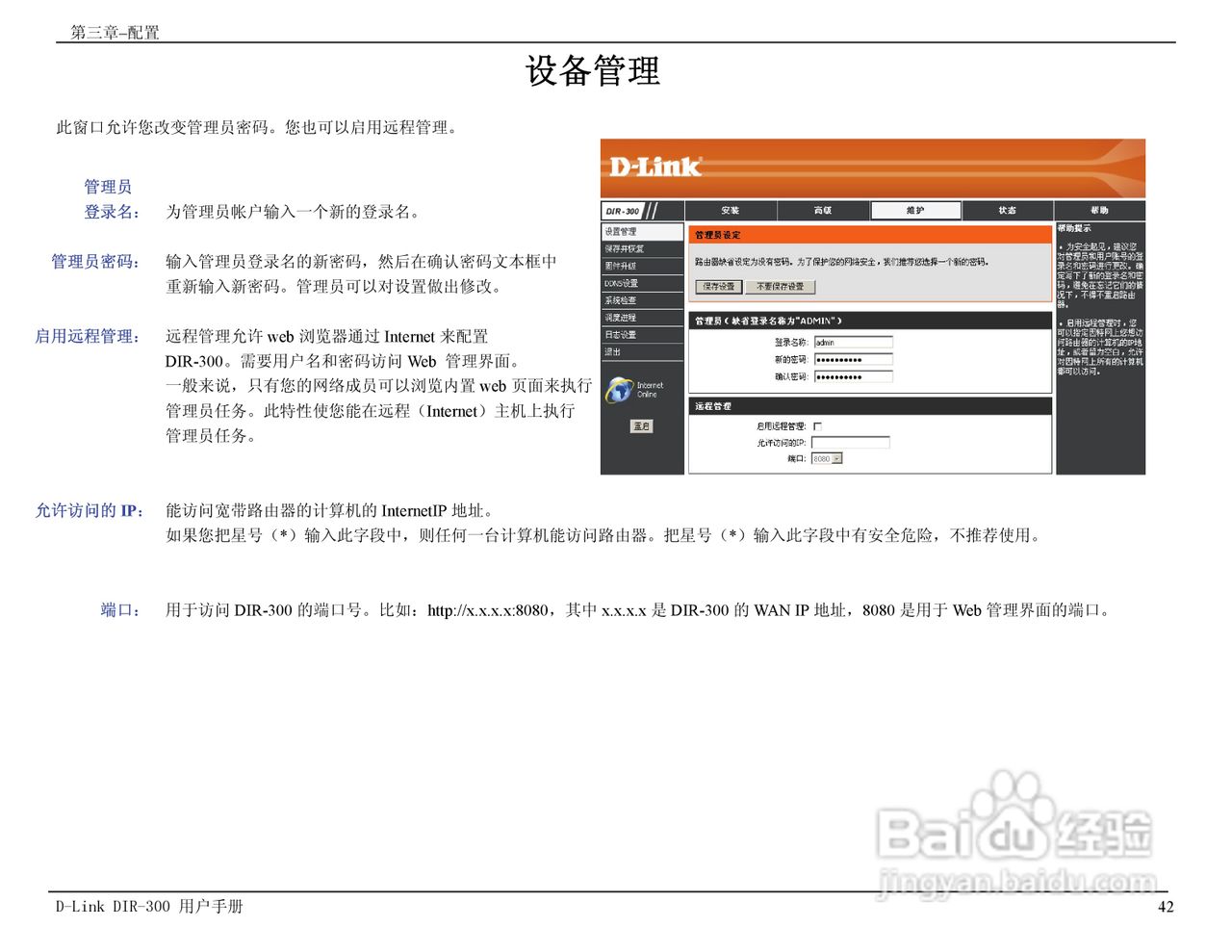This screenshot has width=1232, height=952.
Task: Click the 确认密码 password field
Action: pyautogui.click(x=854, y=376)
